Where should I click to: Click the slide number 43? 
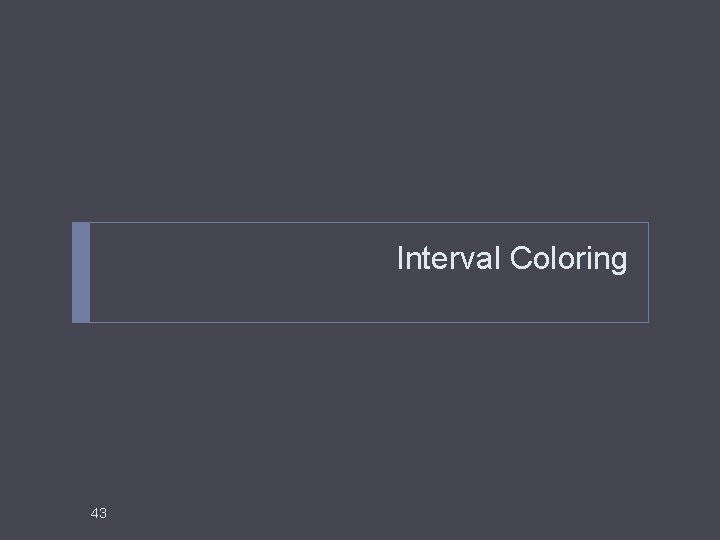(98, 513)
